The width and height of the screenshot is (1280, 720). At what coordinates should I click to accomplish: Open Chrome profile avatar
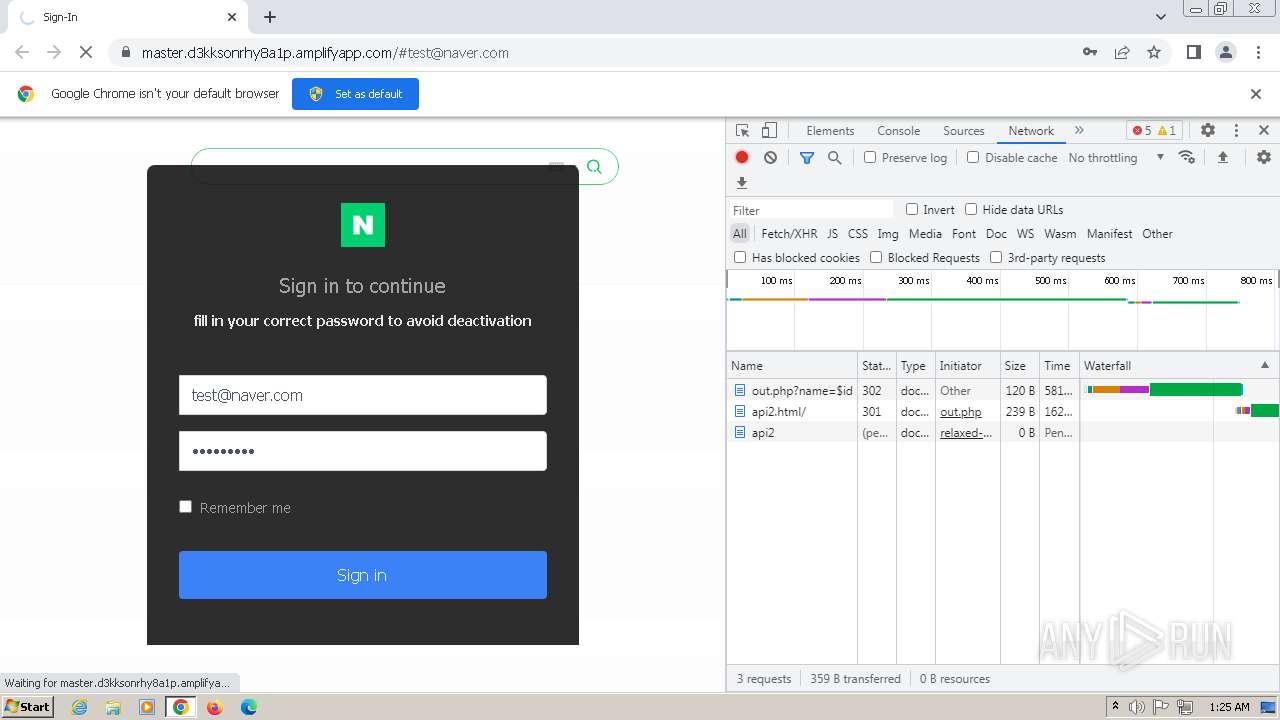coord(1226,52)
